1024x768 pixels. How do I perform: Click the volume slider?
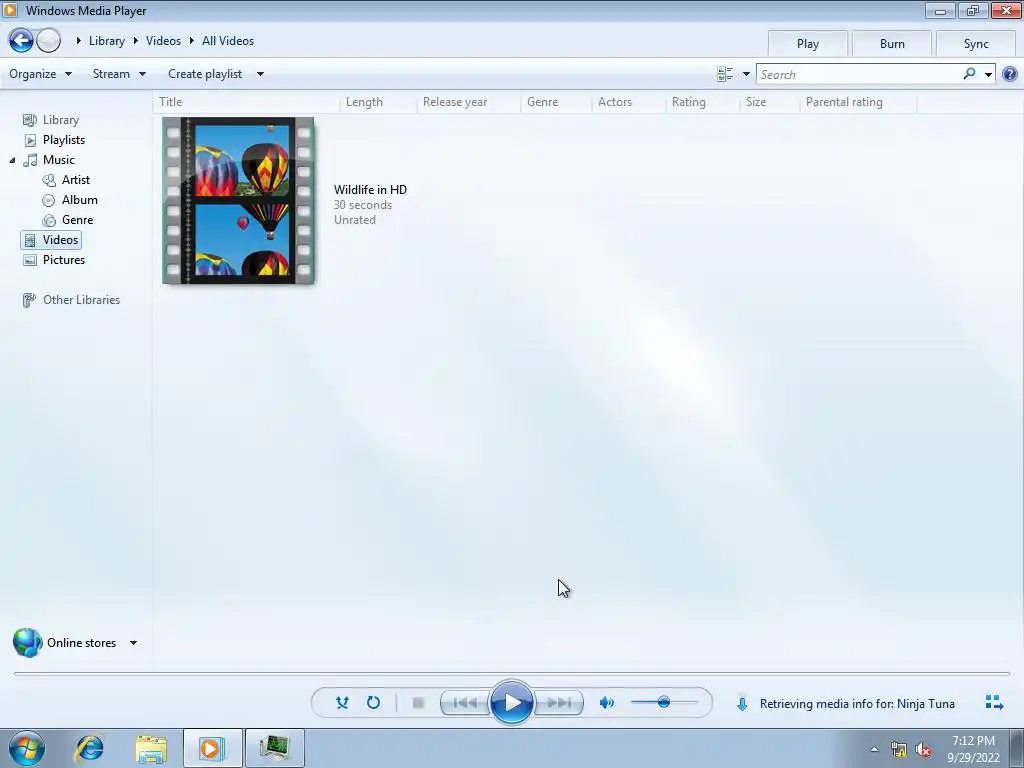pyautogui.click(x=664, y=703)
